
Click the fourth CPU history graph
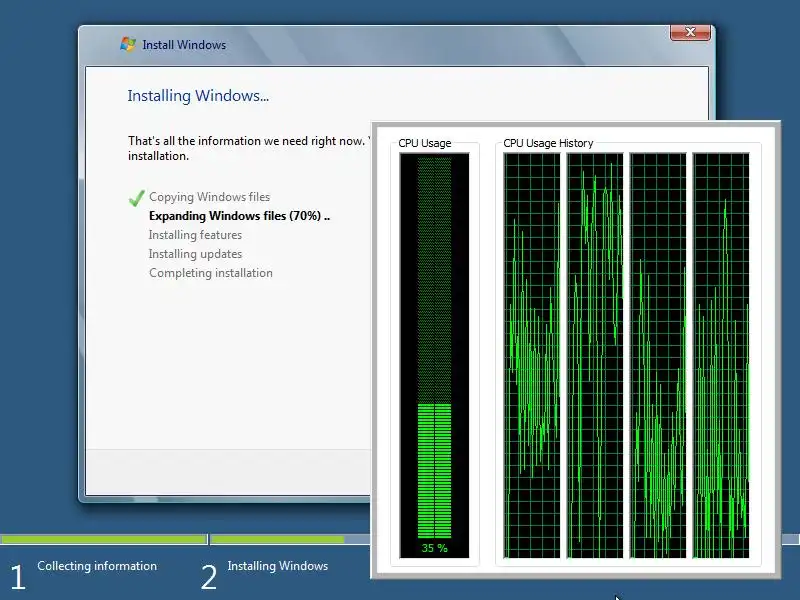721,356
